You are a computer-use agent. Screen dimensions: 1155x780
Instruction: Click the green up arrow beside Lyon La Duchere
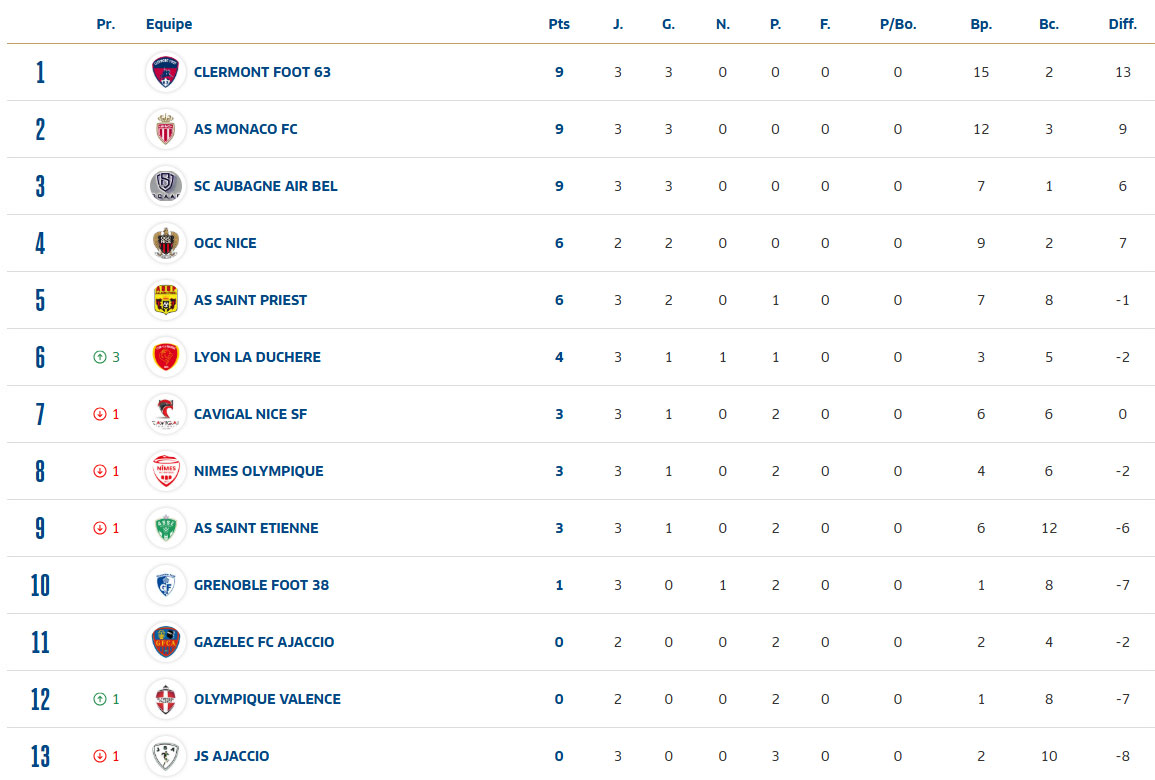[x=100, y=357]
